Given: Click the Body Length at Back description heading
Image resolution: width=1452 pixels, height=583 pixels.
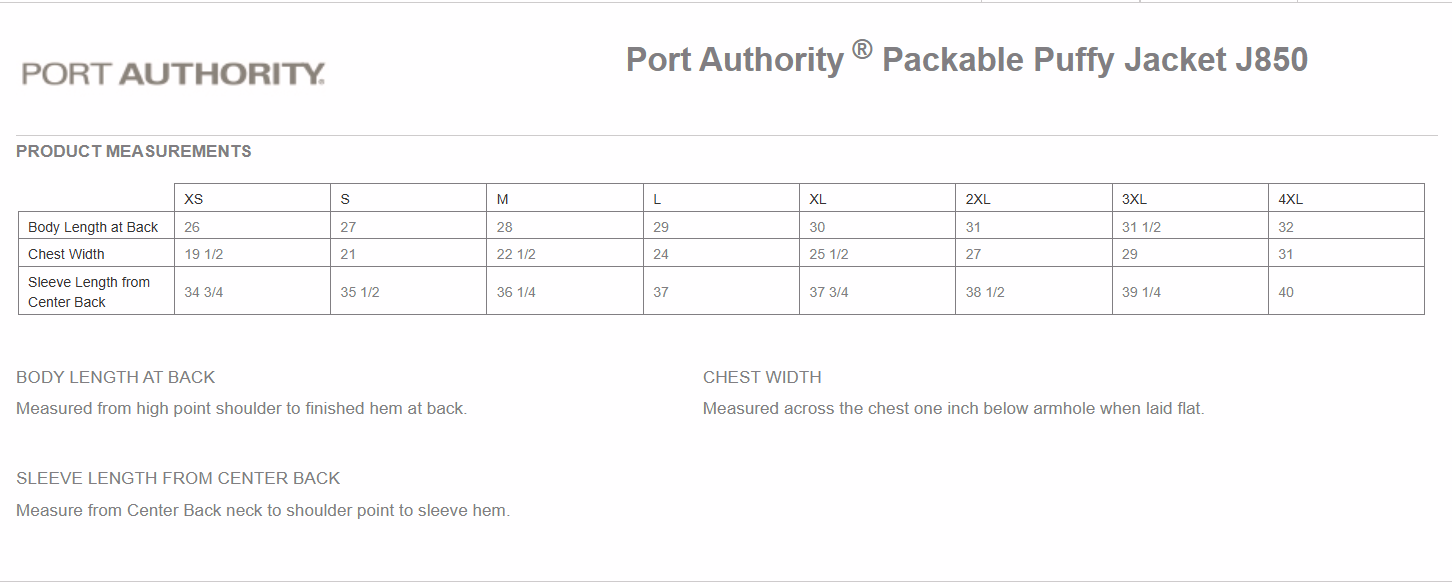Looking at the screenshot, I should tap(116, 377).
